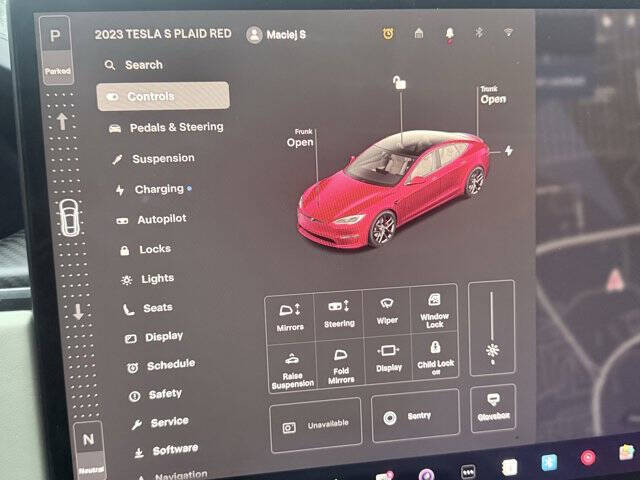Tap Trunk Open label
Screen dimensions: 640x480
[493, 95]
